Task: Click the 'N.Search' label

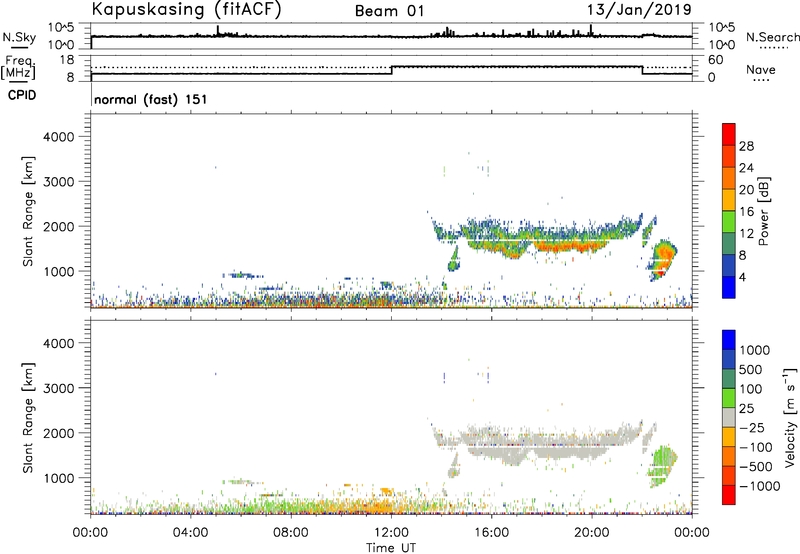Action: [773, 37]
